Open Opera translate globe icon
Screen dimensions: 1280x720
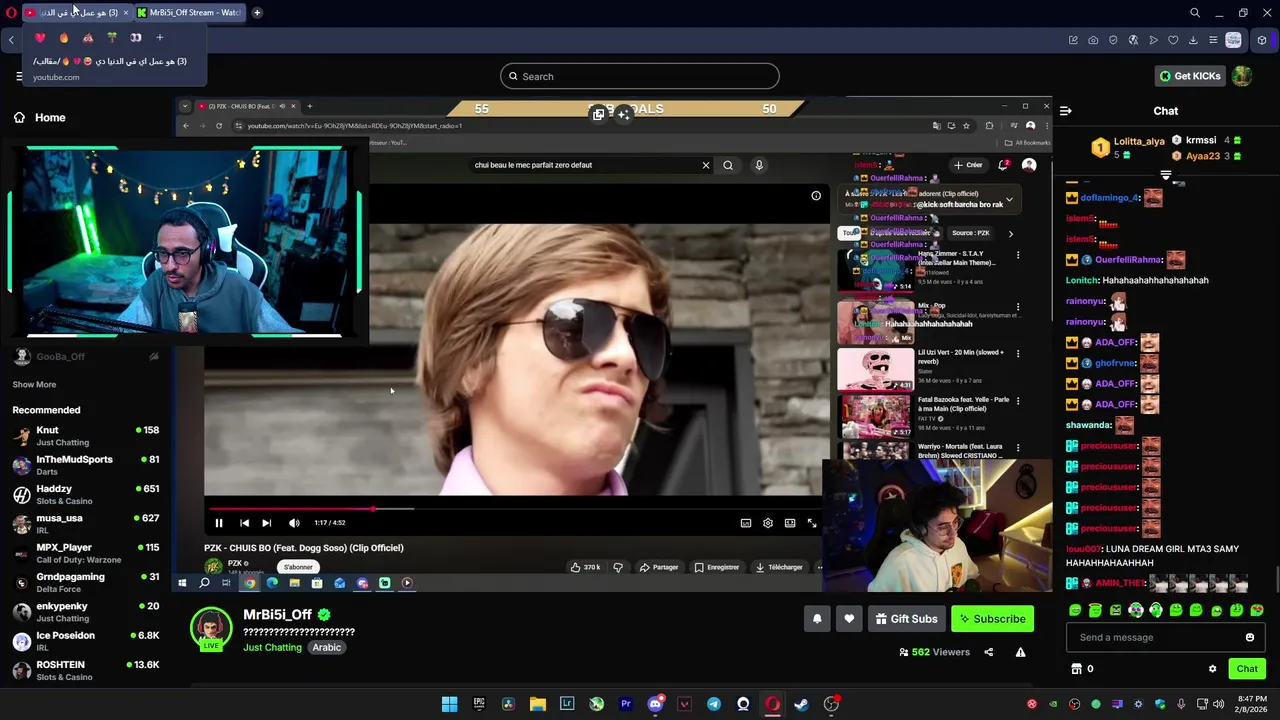click(x=1133, y=40)
